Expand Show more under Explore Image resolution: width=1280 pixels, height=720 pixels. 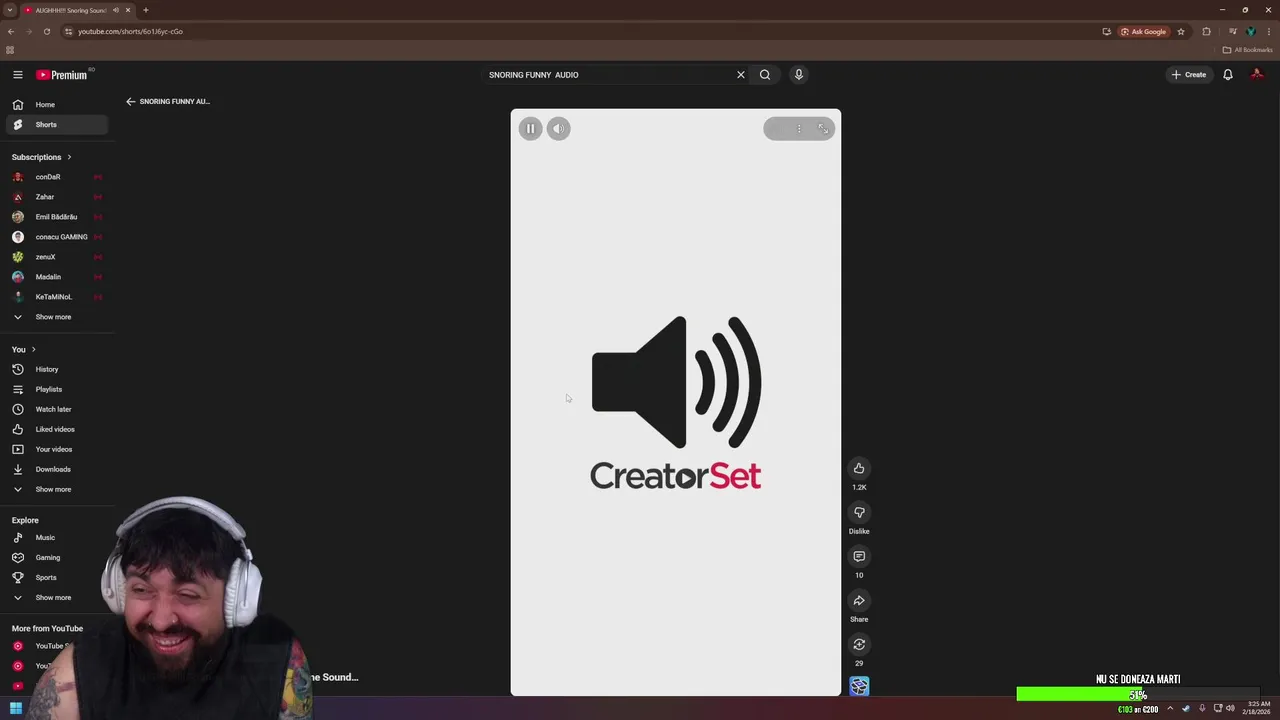pos(57,598)
